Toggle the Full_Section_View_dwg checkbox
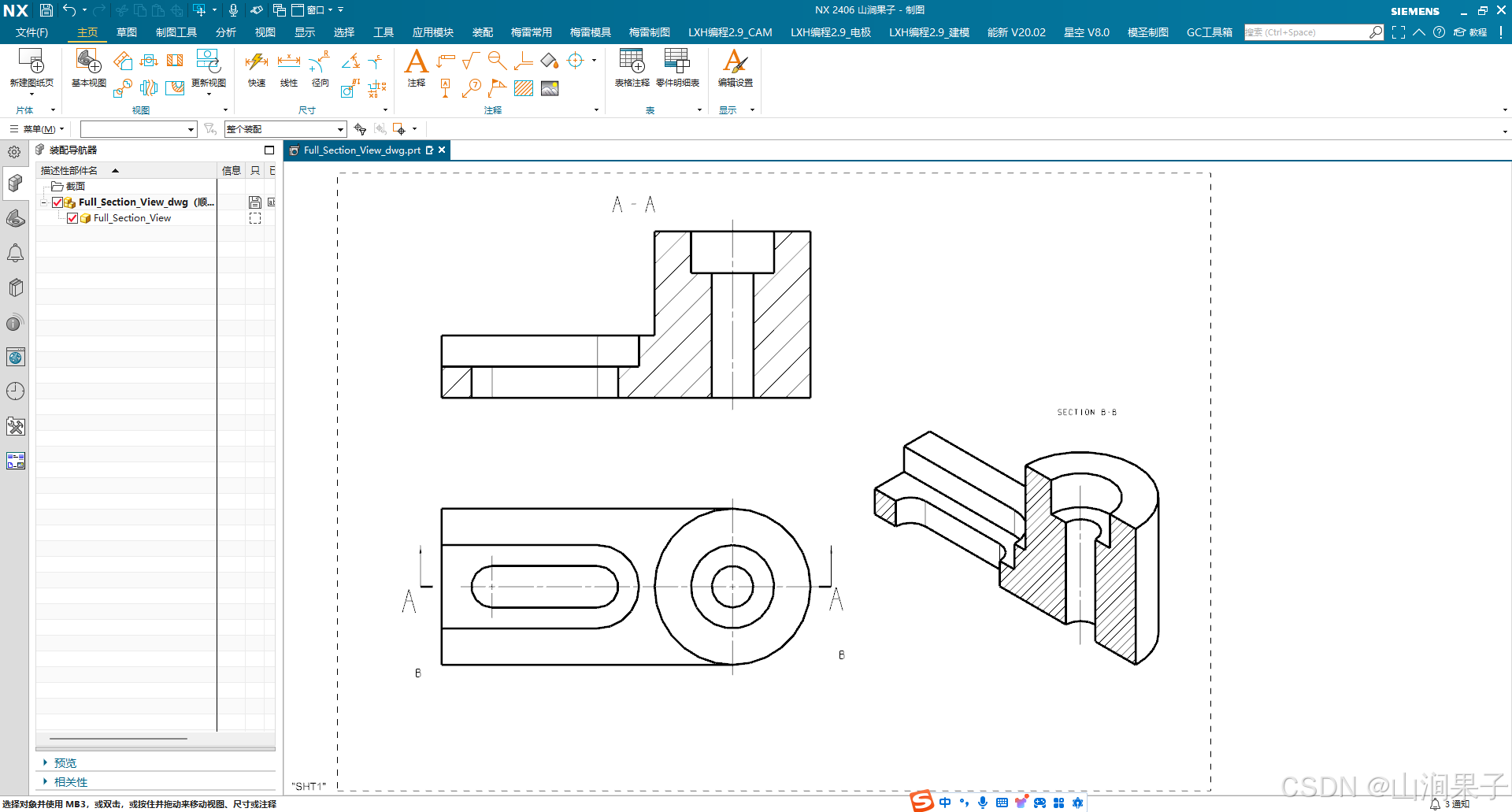Viewport: 1512px width, 812px height. [57, 202]
